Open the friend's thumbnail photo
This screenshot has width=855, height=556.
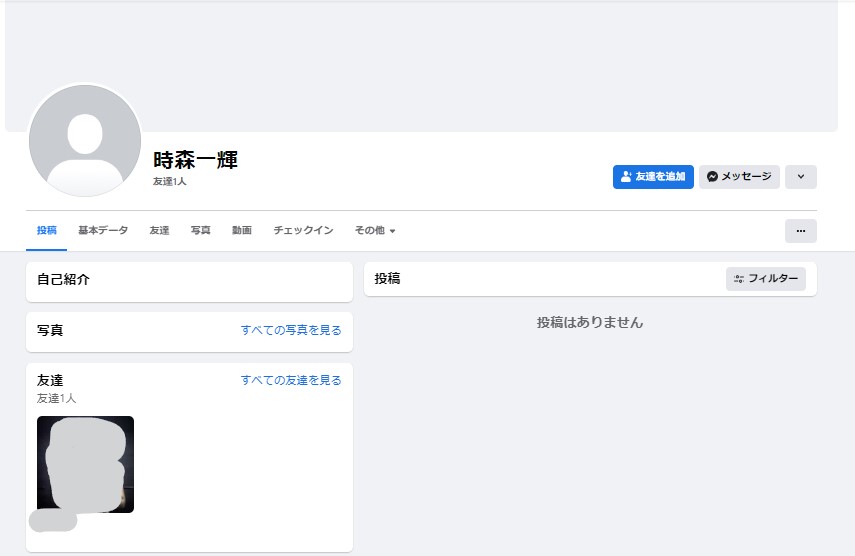85,464
